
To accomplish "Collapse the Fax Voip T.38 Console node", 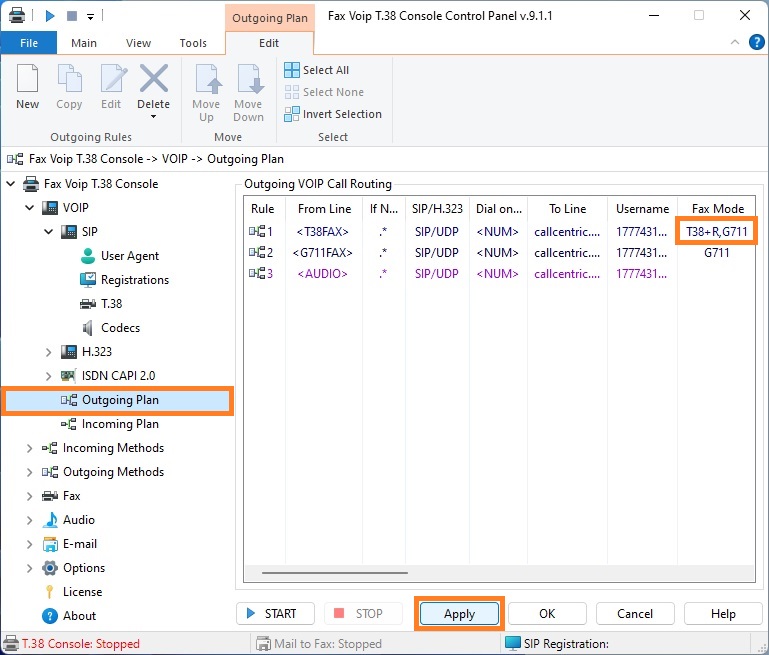I will [x=11, y=184].
